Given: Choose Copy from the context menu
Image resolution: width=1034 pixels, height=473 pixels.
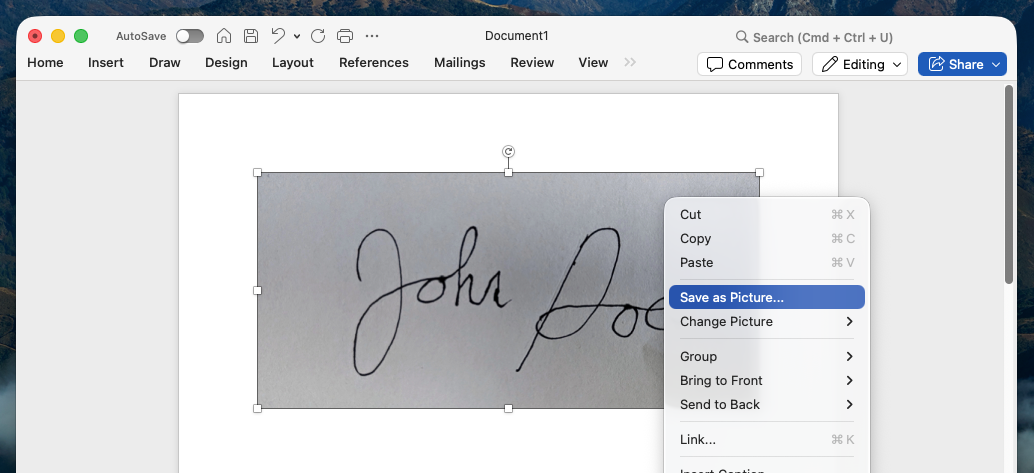Looking at the screenshot, I should pyautogui.click(x=767, y=239).
